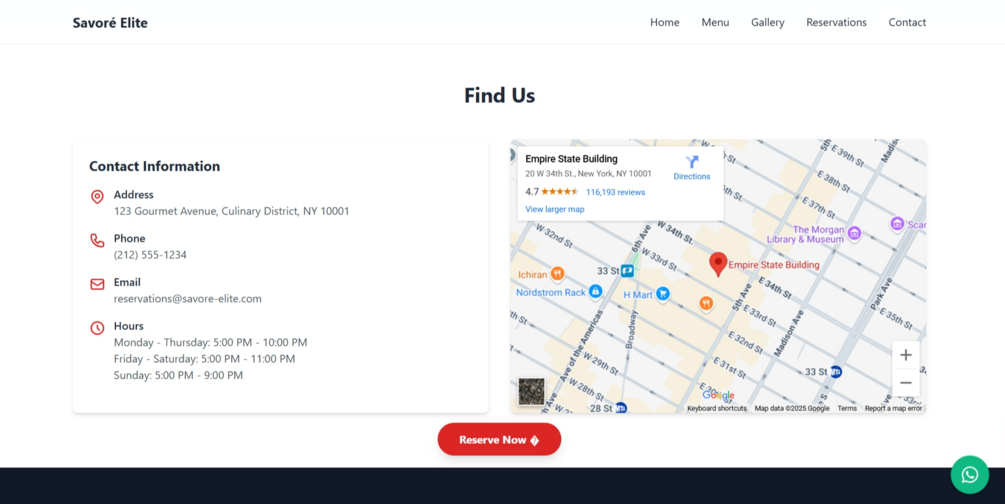Click Empire State Building title in map card

click(x=571, y=158)
